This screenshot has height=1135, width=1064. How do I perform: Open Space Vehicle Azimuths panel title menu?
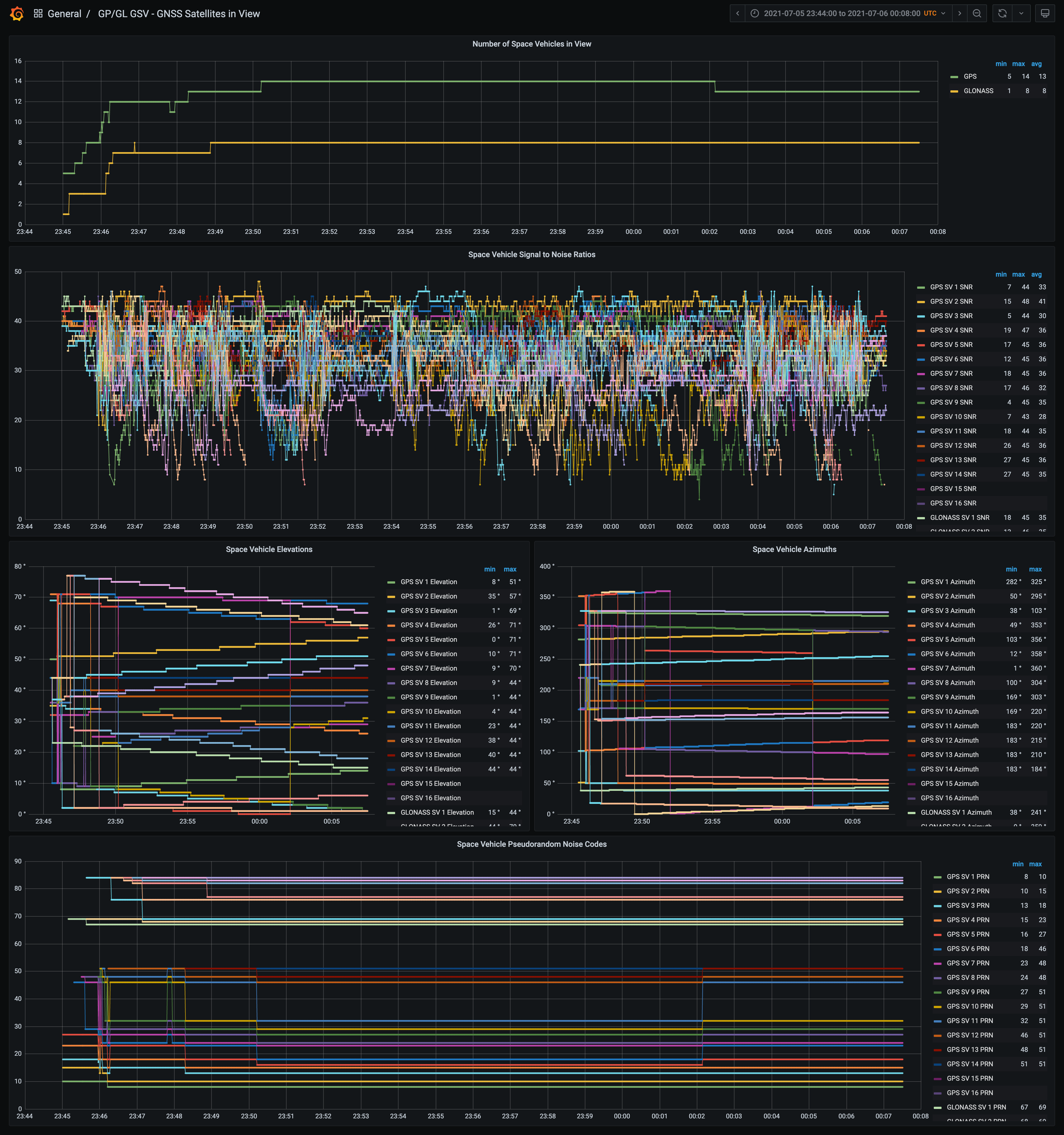click(x=794, y=549)
